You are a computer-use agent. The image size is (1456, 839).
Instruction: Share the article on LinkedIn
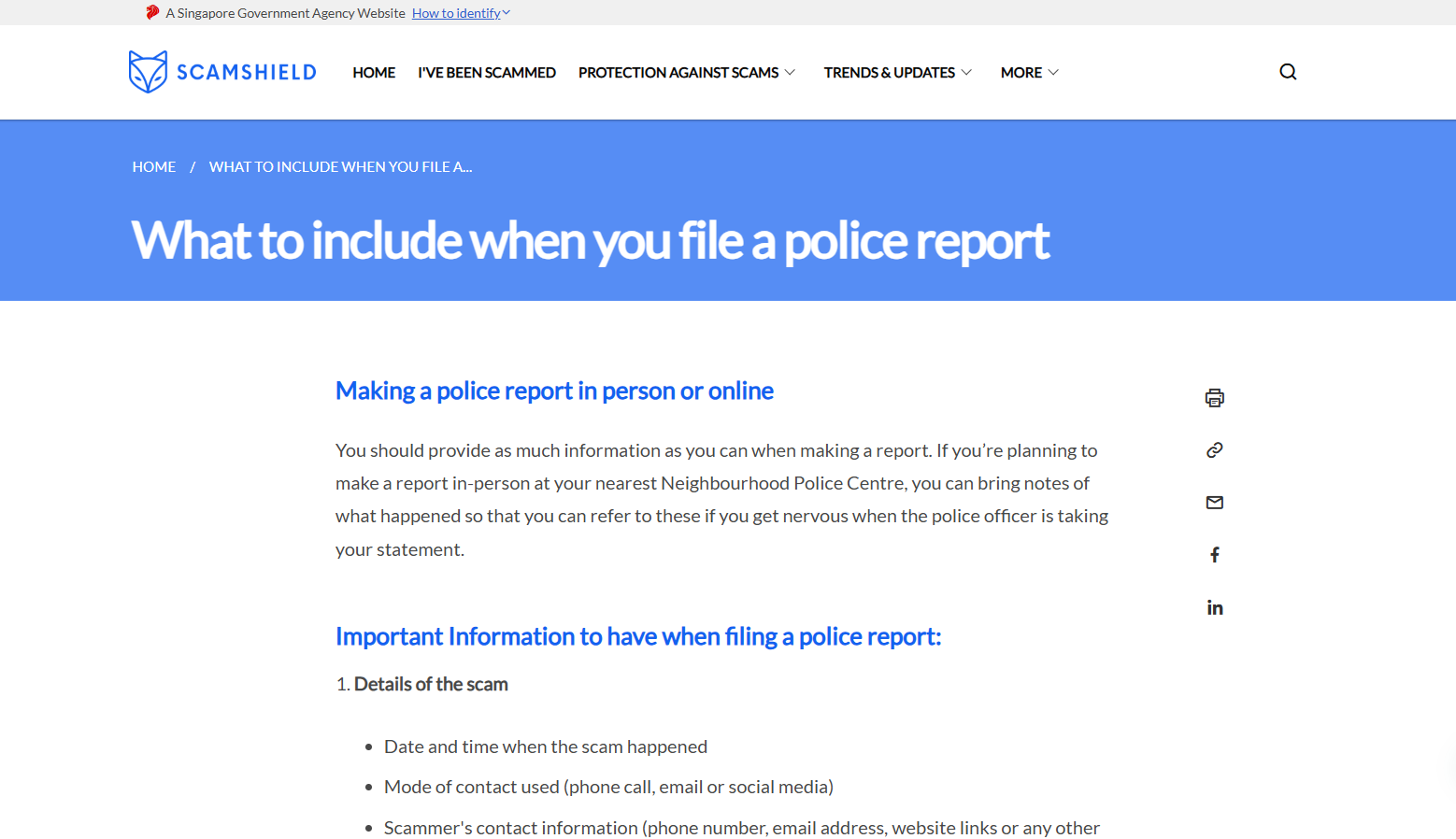[1214, 606]
